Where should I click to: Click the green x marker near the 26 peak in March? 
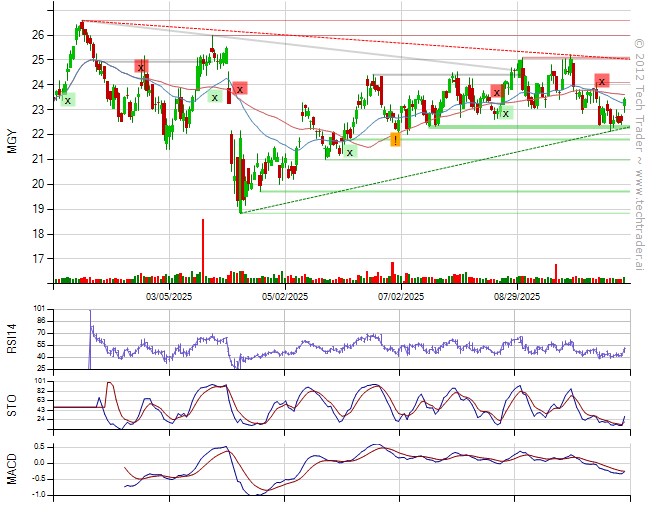click(x=214, y=97)
